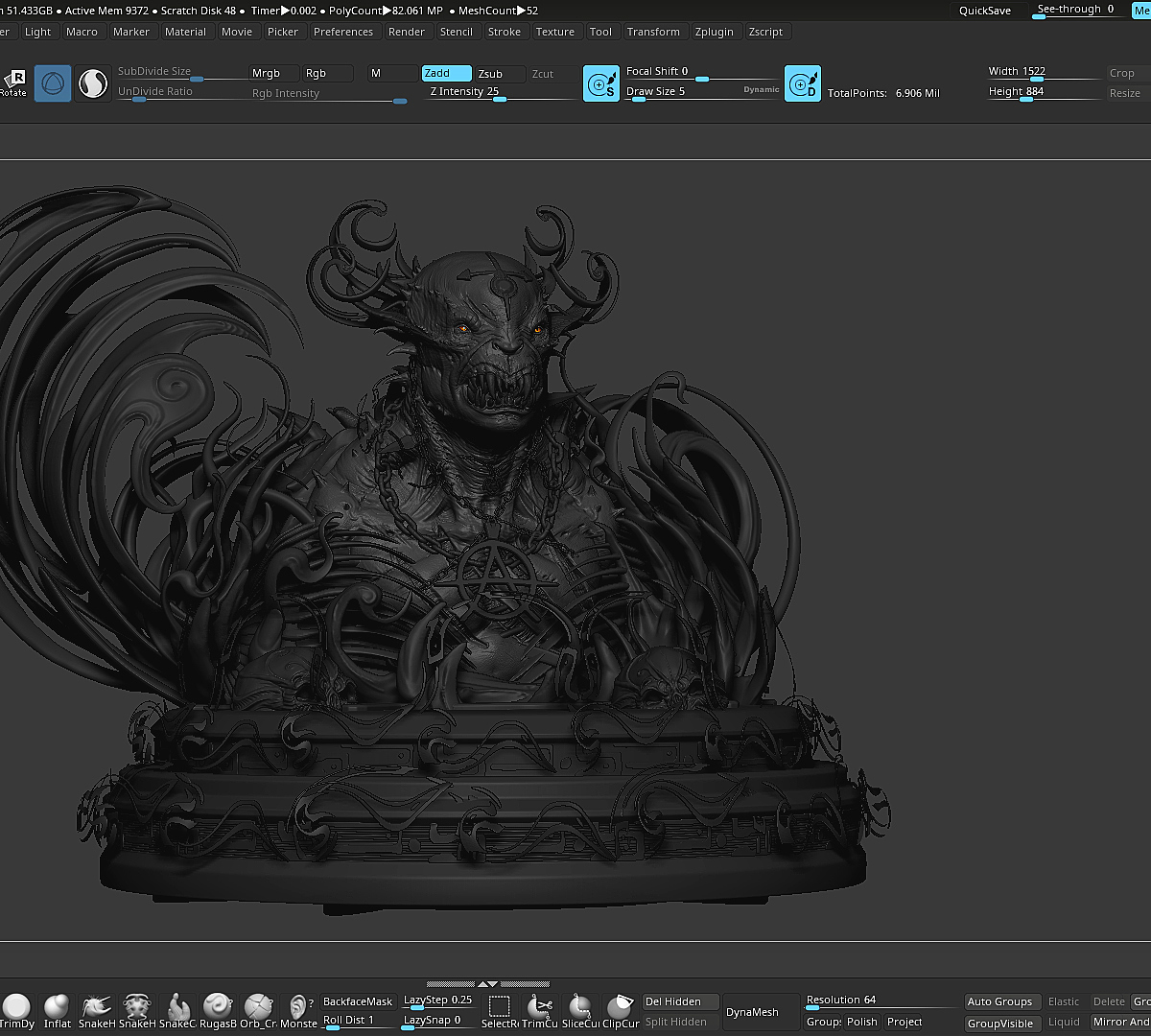
Task: Enable Zsub sculpt mode
Action: point(501,73)
